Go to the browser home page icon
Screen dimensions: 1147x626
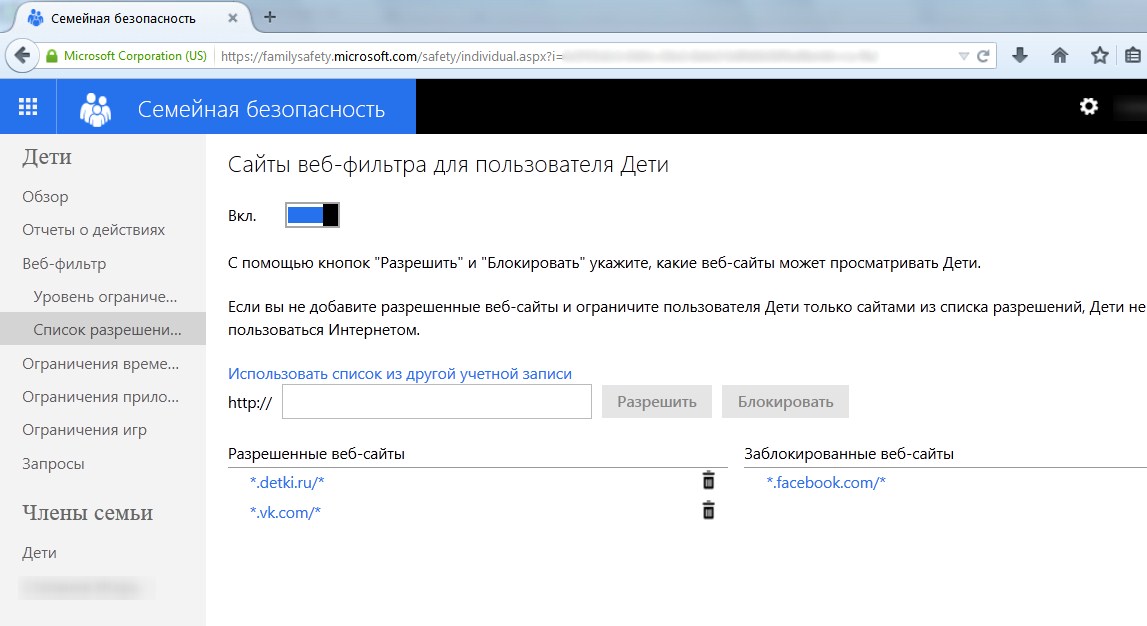1059,56
